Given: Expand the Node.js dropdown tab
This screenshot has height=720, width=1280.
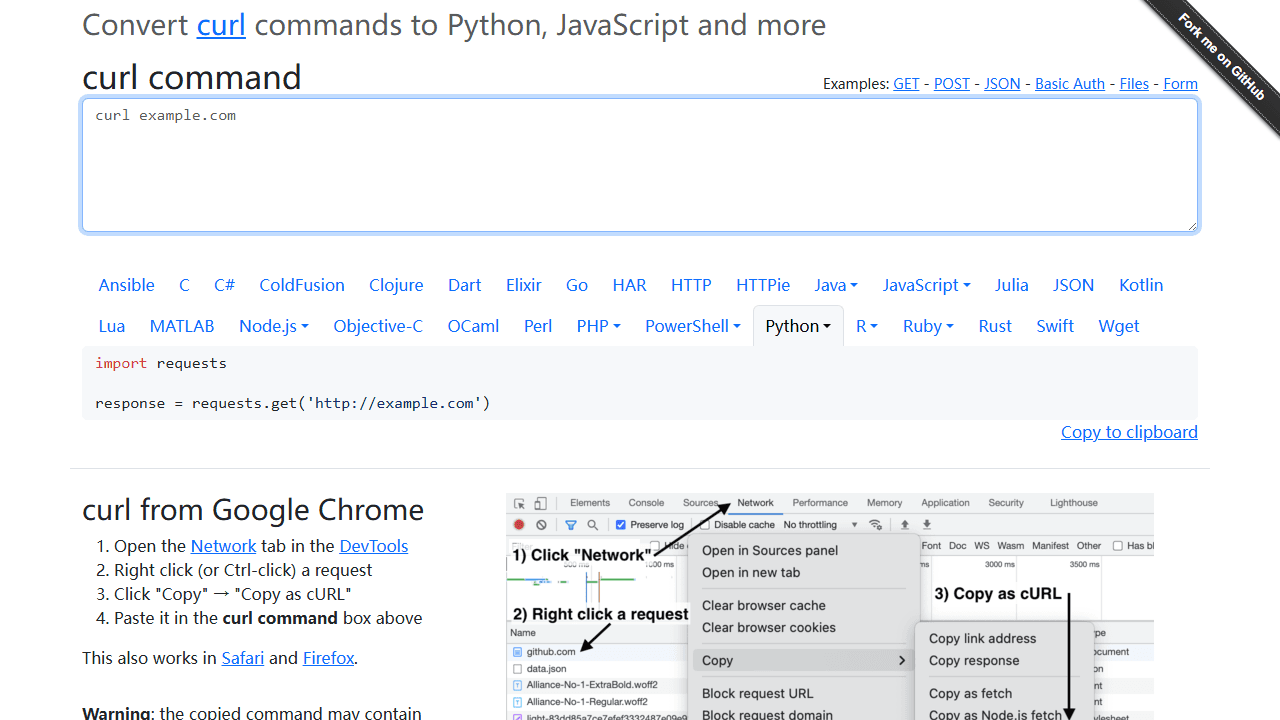Looking at the screenshot, I should click(x=274, y=326).
